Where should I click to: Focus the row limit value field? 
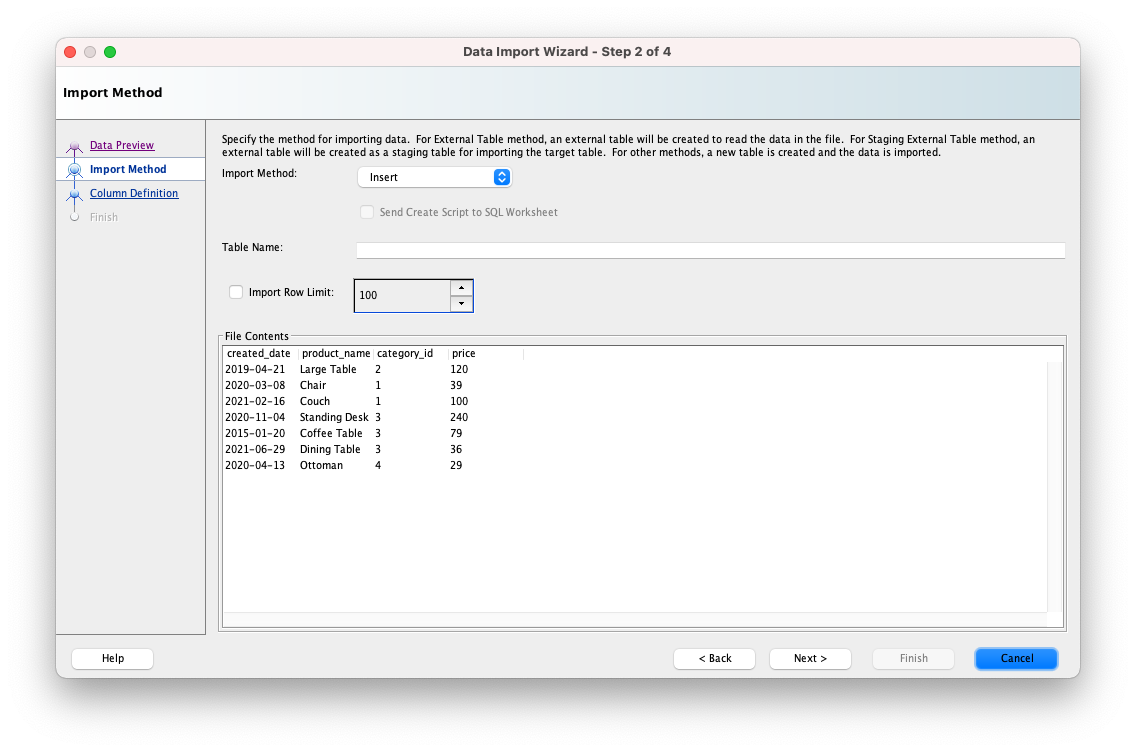(402, 296)
